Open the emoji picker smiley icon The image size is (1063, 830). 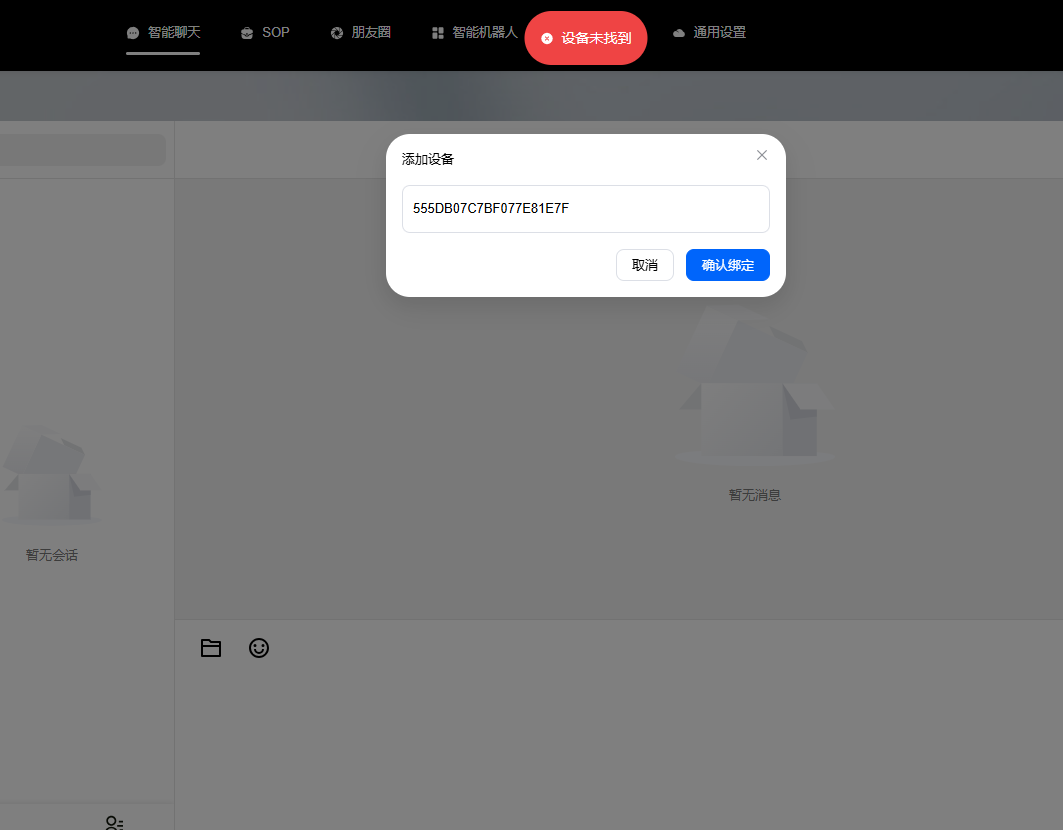point(259,648)
